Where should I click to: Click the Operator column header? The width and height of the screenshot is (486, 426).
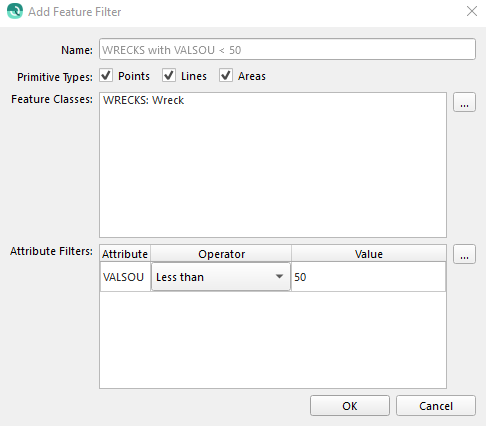[221, 254]
